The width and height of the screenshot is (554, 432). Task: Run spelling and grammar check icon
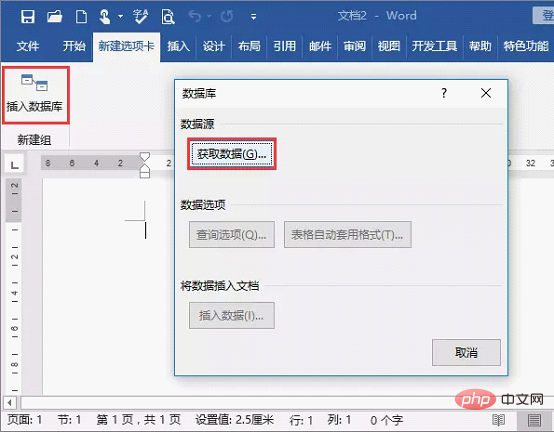tap(140, 16)
